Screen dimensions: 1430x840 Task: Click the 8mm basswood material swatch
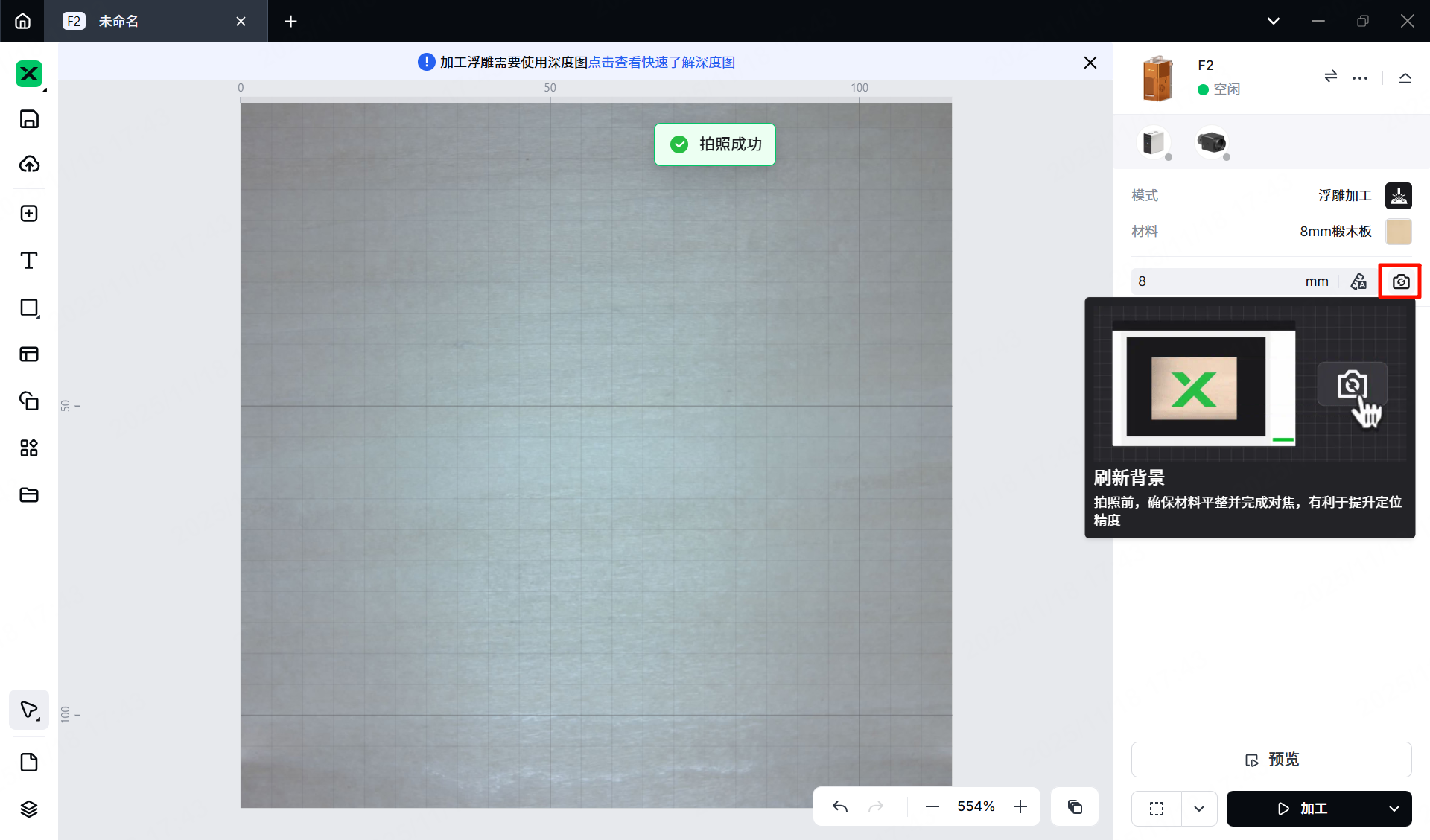pos(1398,232)
